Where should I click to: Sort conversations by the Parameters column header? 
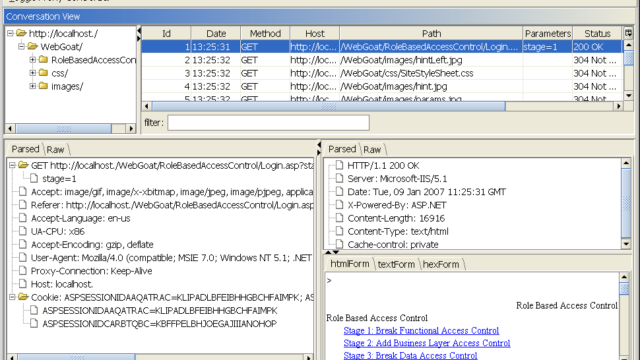point(548,33)
